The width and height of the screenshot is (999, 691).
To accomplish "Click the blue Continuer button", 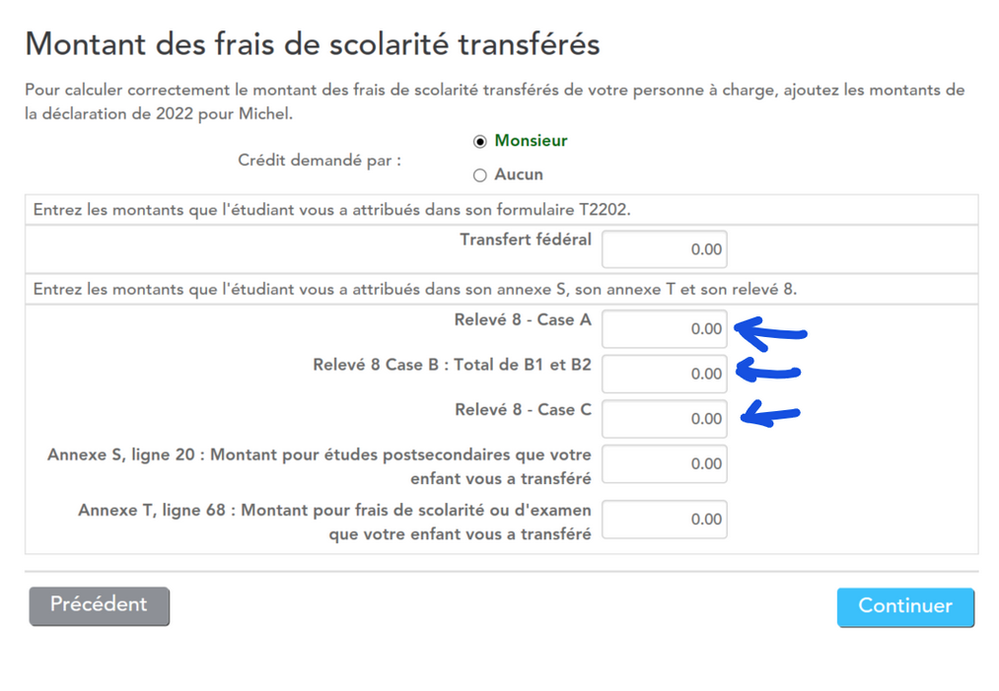I will point(905,607).
